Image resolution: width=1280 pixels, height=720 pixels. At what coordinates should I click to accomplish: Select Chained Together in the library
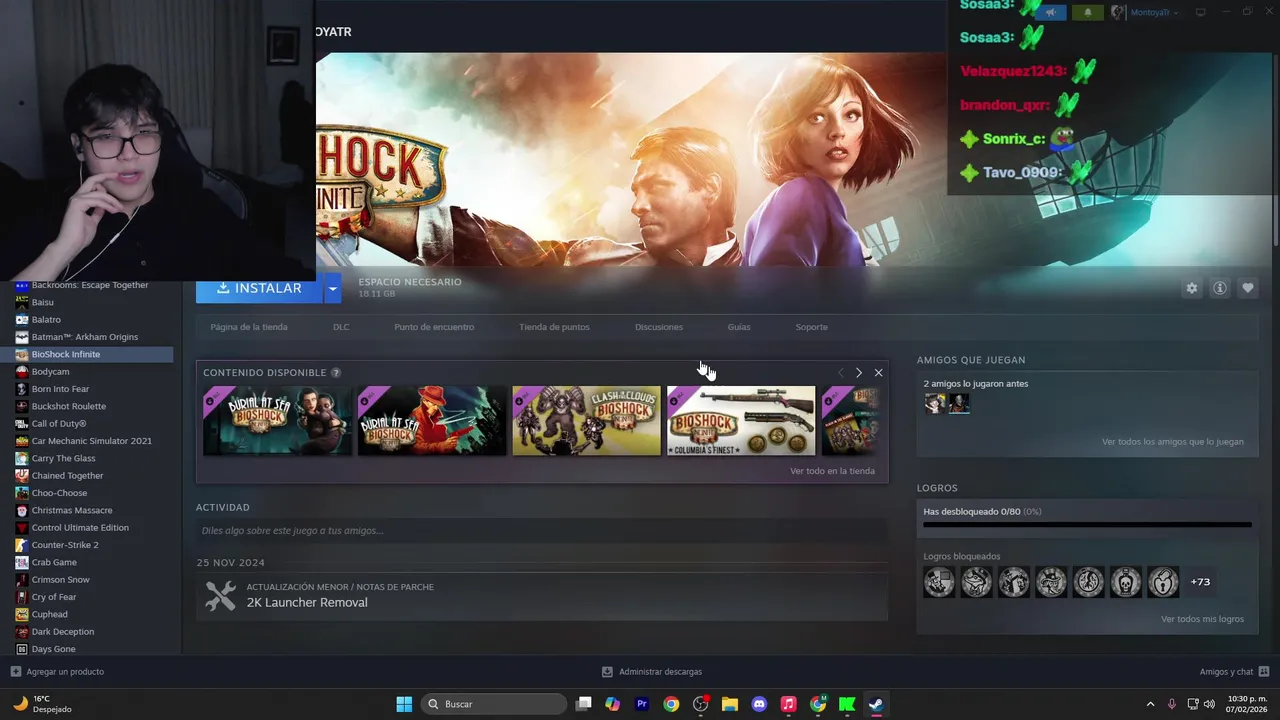[x=67, y=476]
